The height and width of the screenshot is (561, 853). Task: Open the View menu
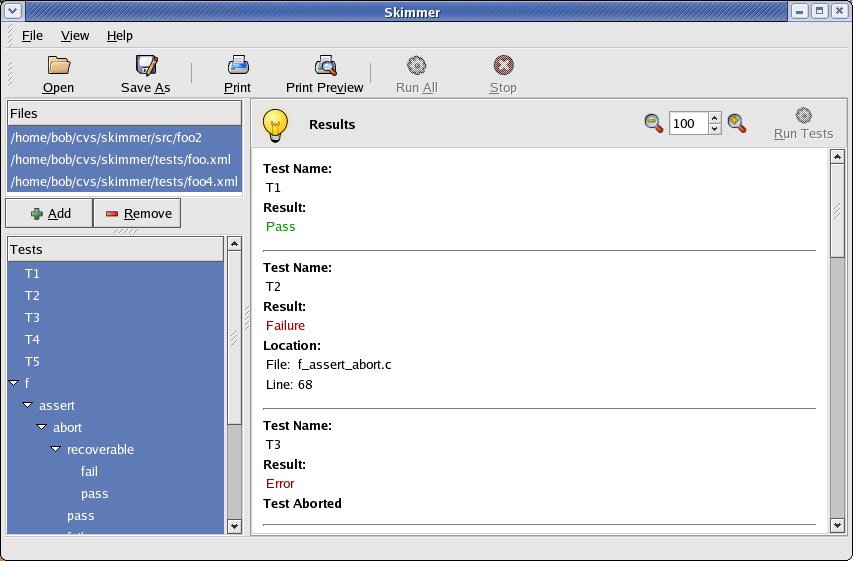75,36
